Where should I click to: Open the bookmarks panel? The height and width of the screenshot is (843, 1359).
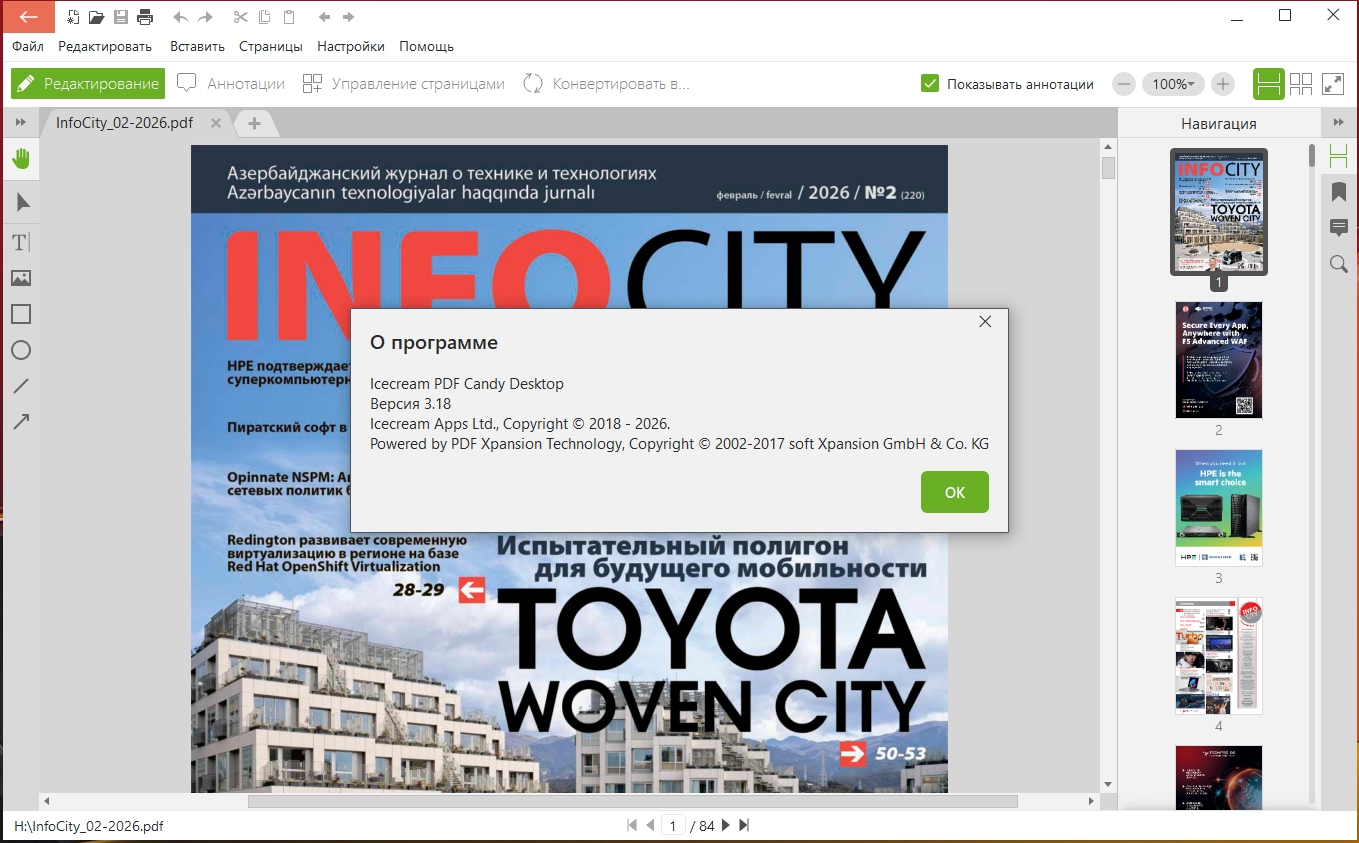coord(1339,192)
